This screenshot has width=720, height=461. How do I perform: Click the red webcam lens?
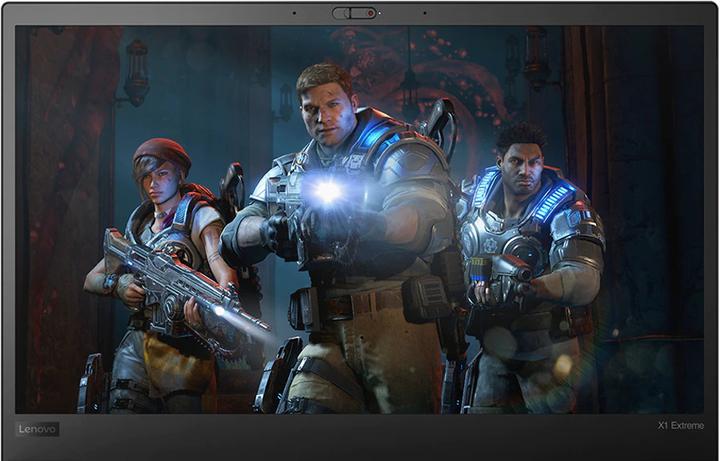[x=370, y=13]
